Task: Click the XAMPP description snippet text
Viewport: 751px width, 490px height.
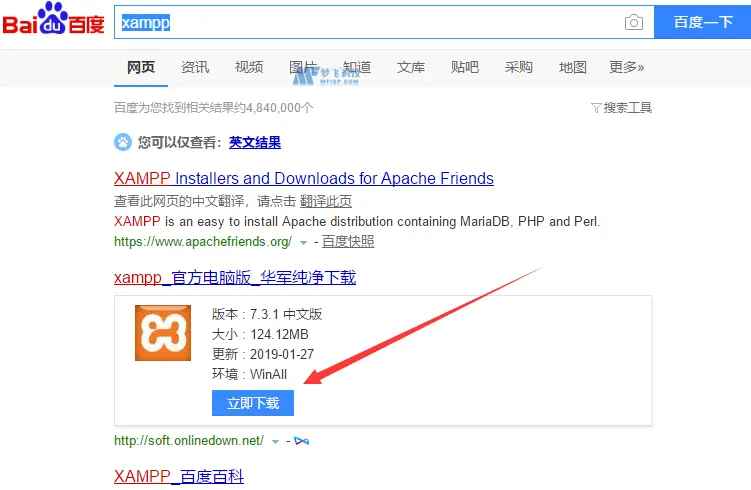Action: click(357, 221)
